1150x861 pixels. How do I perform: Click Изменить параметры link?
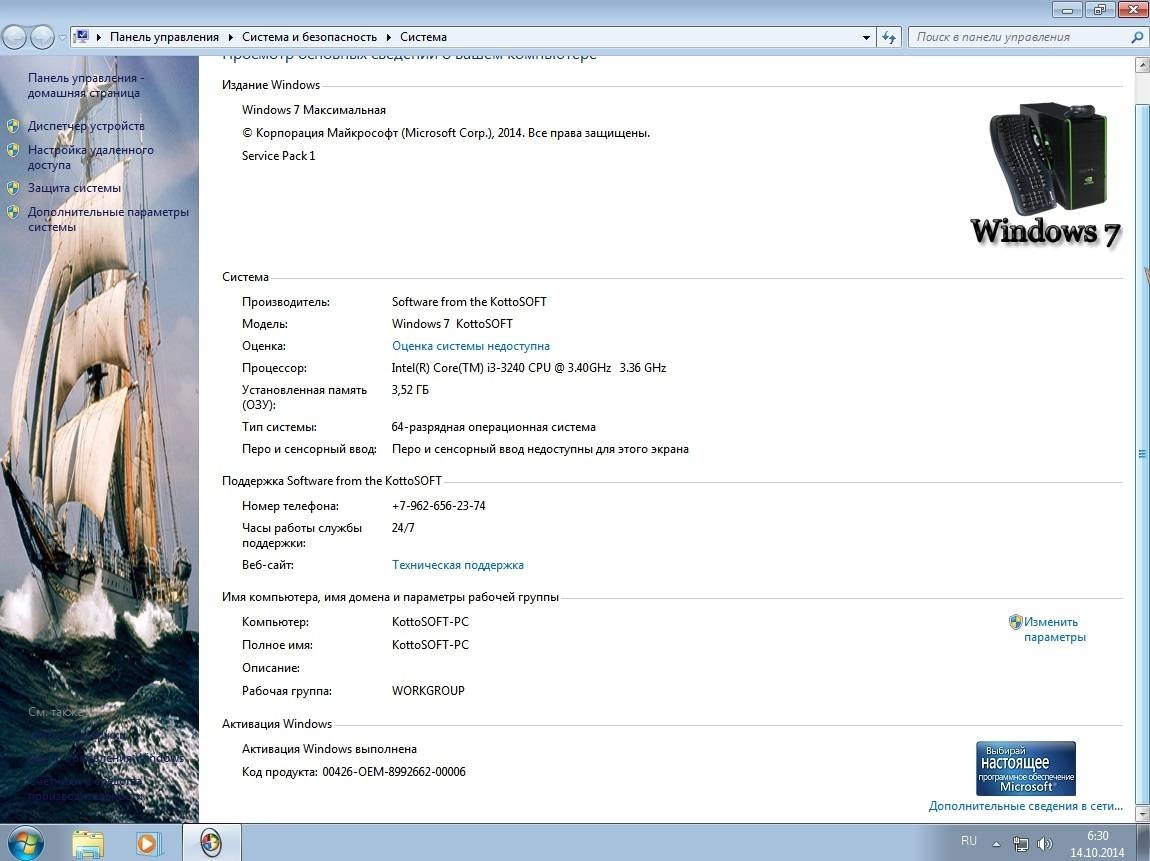(x=1054, y=629)
